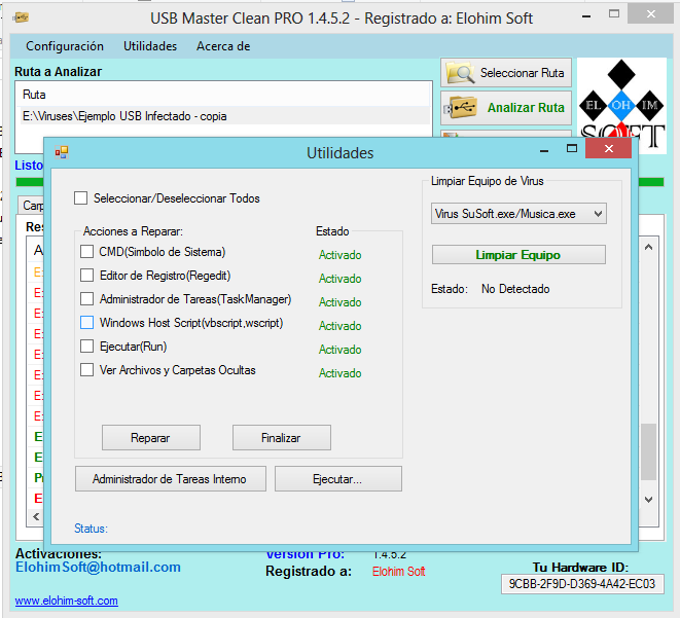Click the Listo status label
This screenshot has height=618, width=680.
(29, 165)
